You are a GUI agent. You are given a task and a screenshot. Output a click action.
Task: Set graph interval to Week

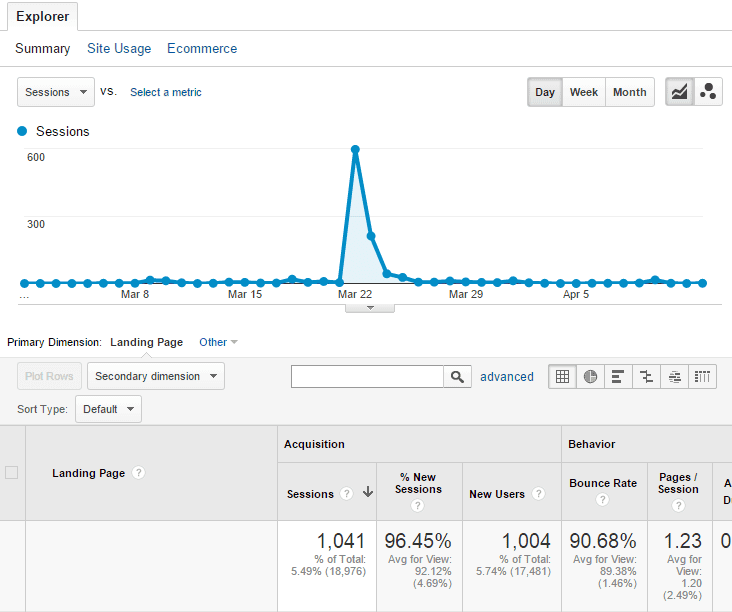point(584,92)
